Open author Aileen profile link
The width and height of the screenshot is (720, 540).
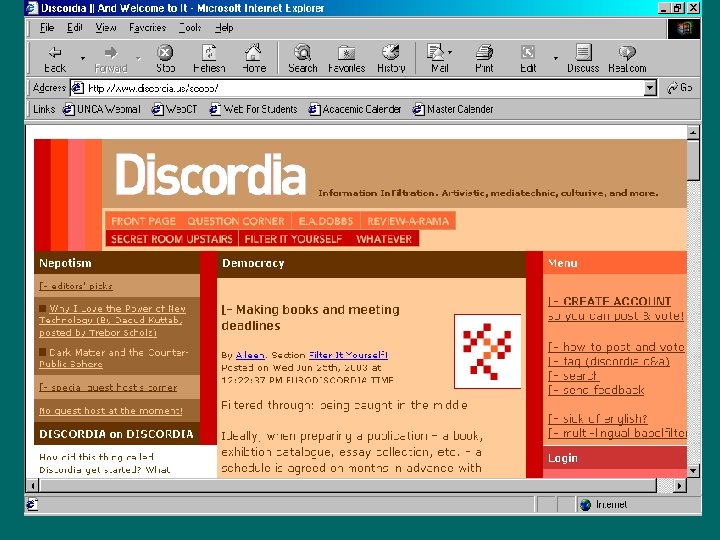[x=250, y=355]
